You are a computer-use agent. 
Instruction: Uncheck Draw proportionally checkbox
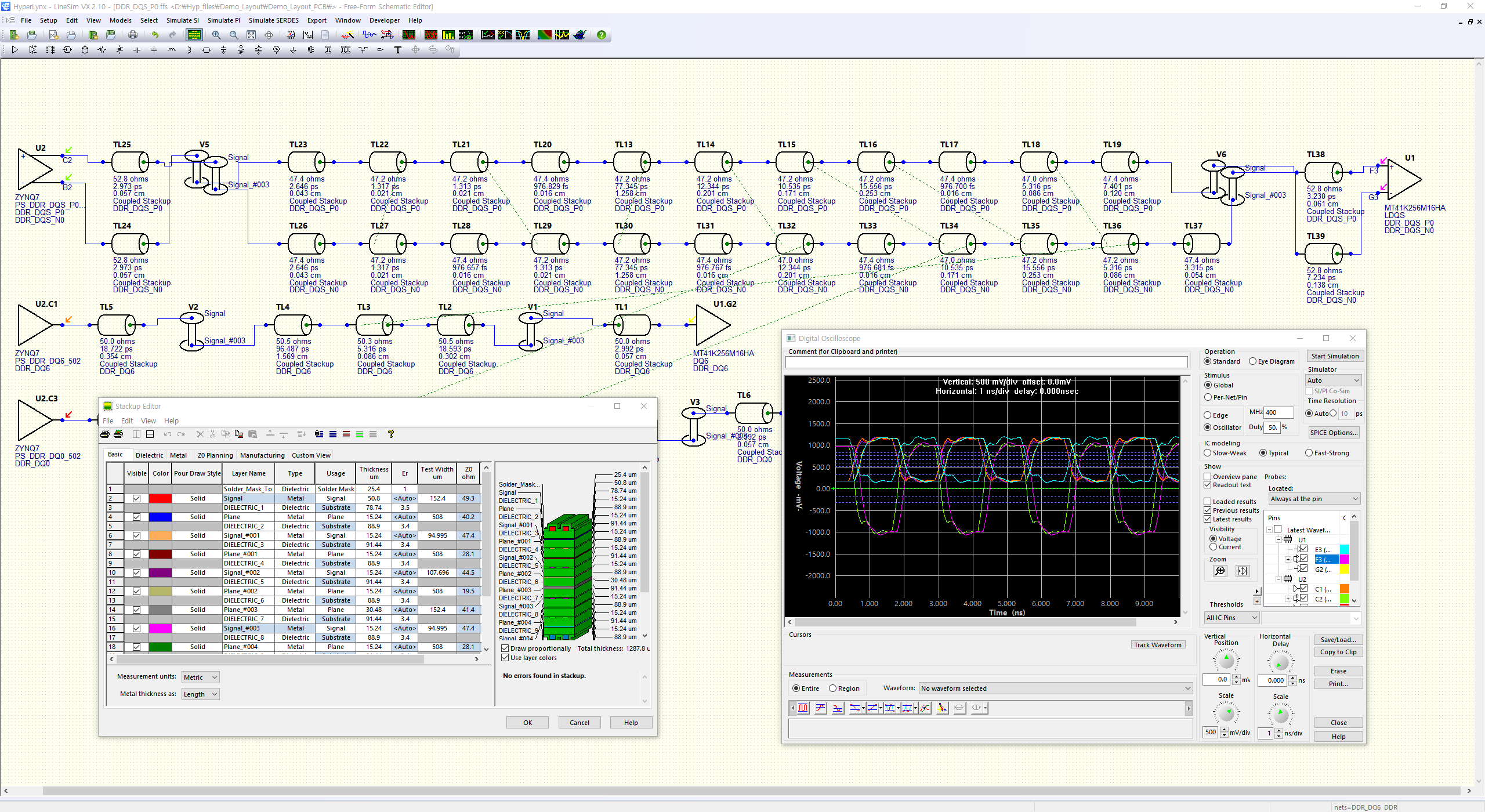[x=505, y=648]
